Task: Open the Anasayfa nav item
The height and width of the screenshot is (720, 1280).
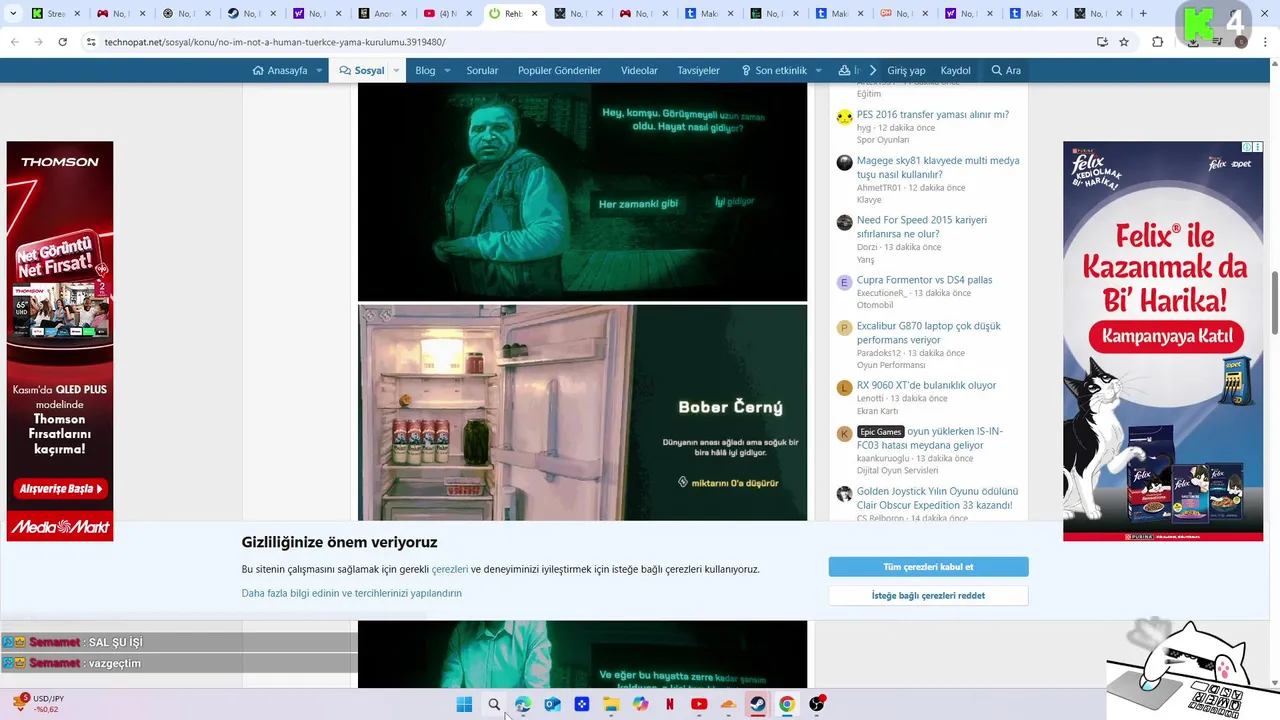Action: tap(280, 71)
